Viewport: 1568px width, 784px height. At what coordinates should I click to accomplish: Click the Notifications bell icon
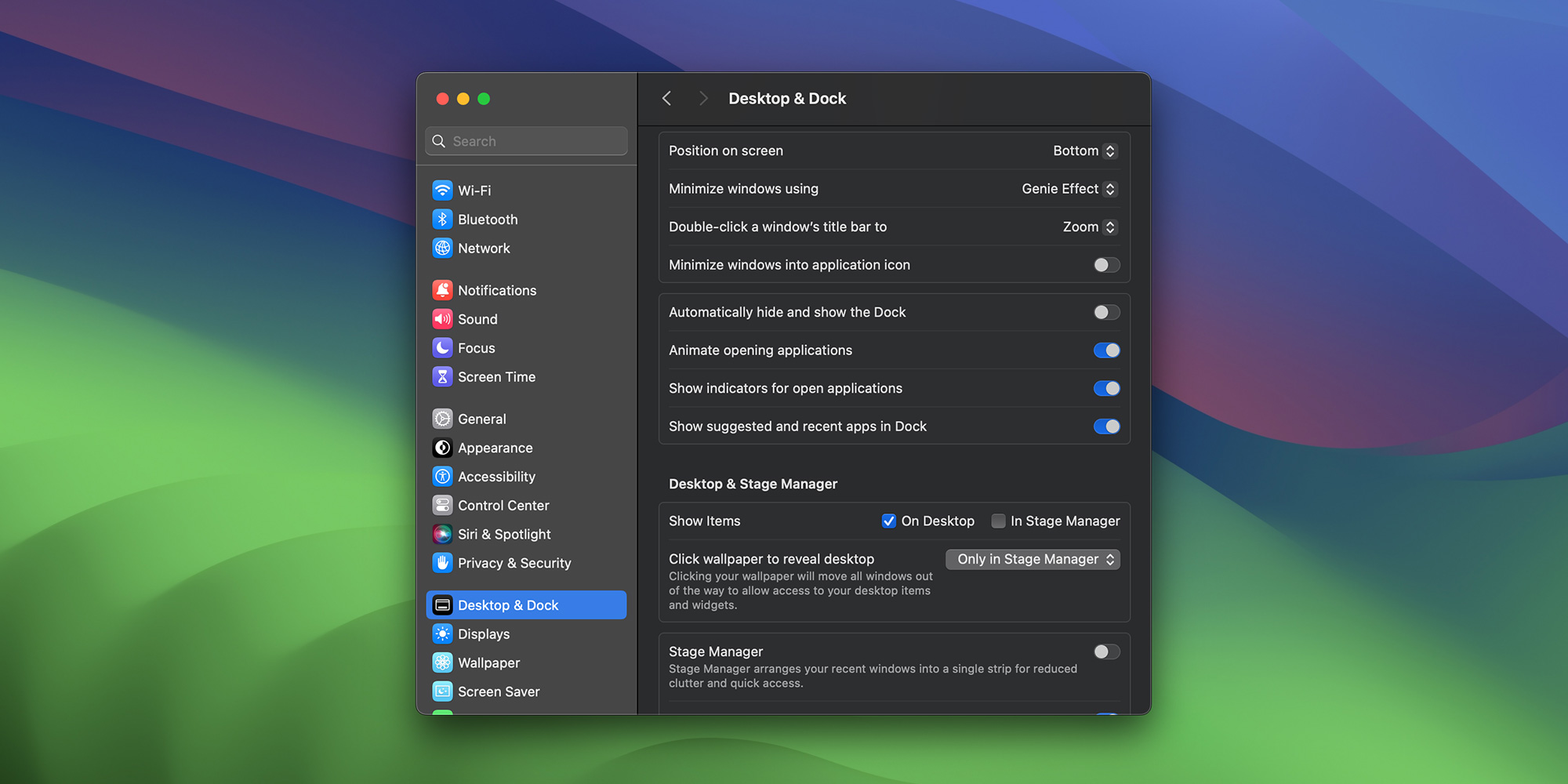(x=443, y=290)
